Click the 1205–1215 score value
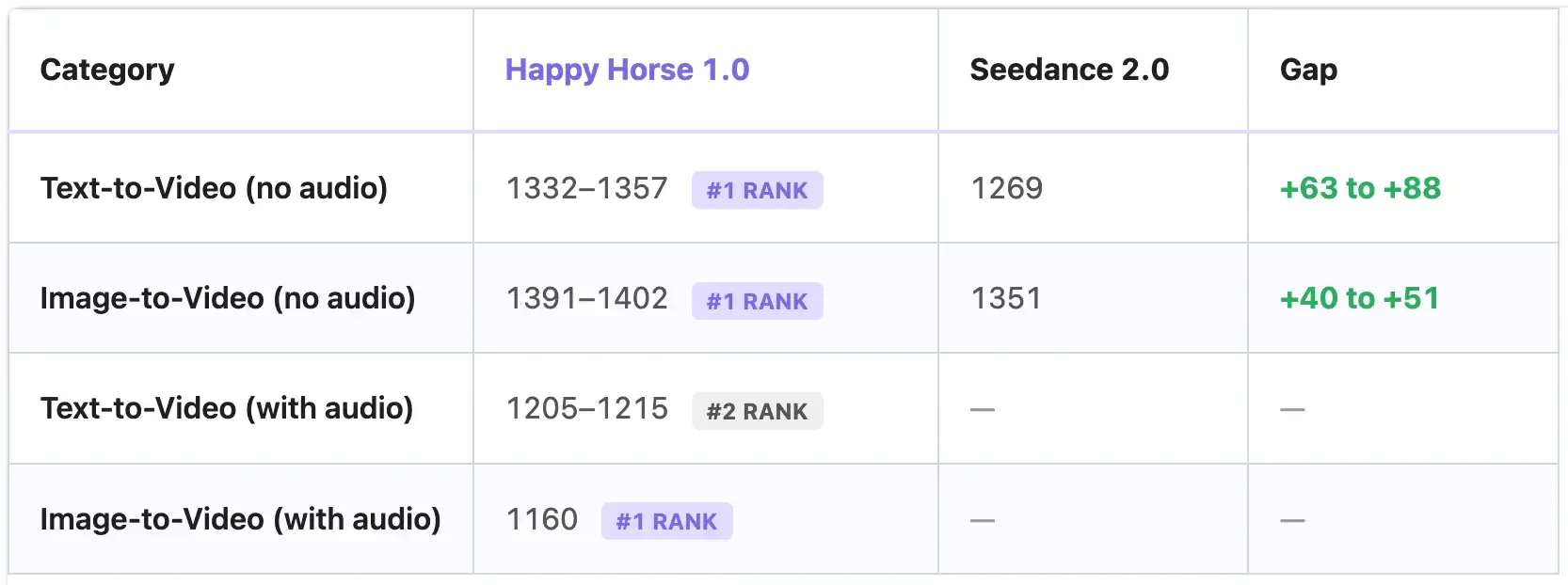This screenshot has width=1568, height=585. (586, 408)
